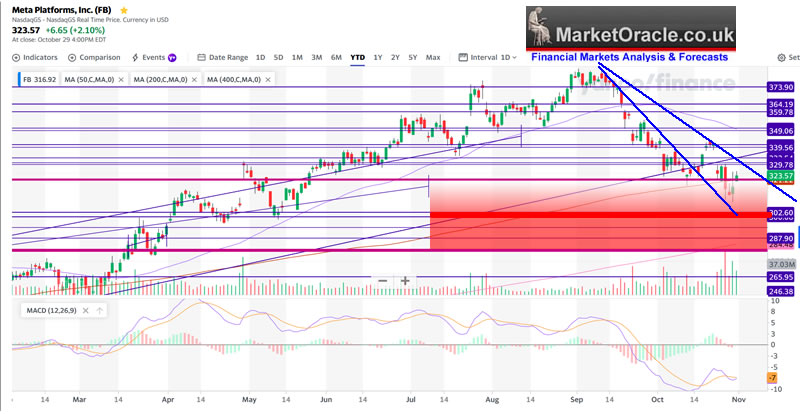This screenshot has height=414, width=800.
Task: Zoom out chart with minus button
Action: coord(383,281)
